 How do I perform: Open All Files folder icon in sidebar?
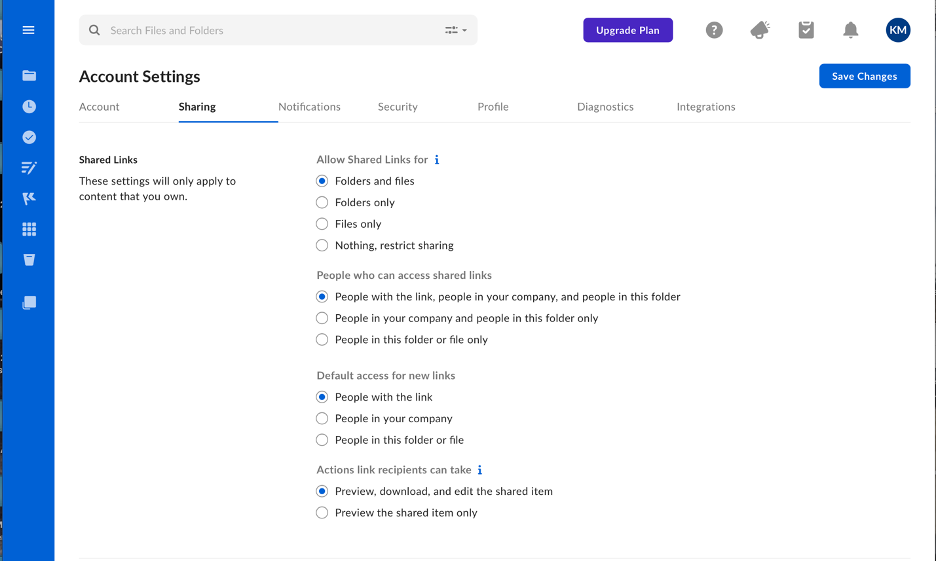point(29,75)
